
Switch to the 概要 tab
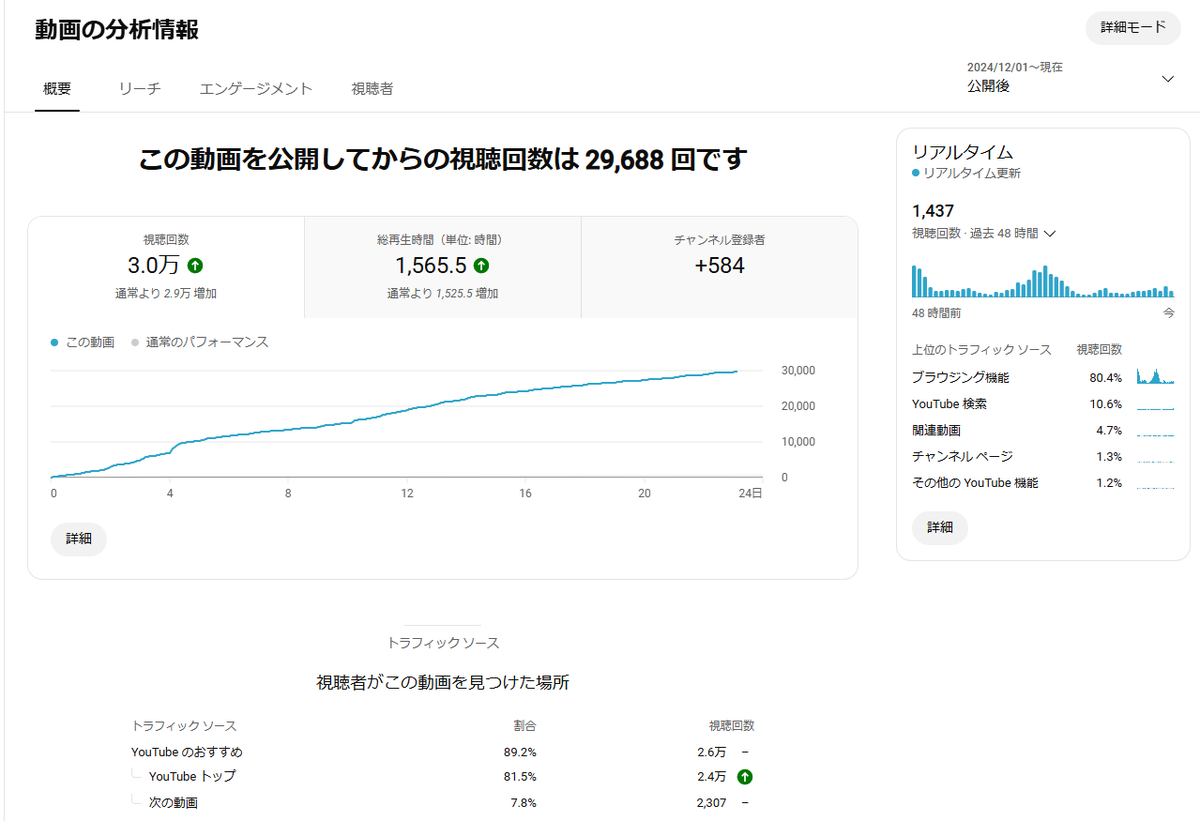tap(57, 88)
